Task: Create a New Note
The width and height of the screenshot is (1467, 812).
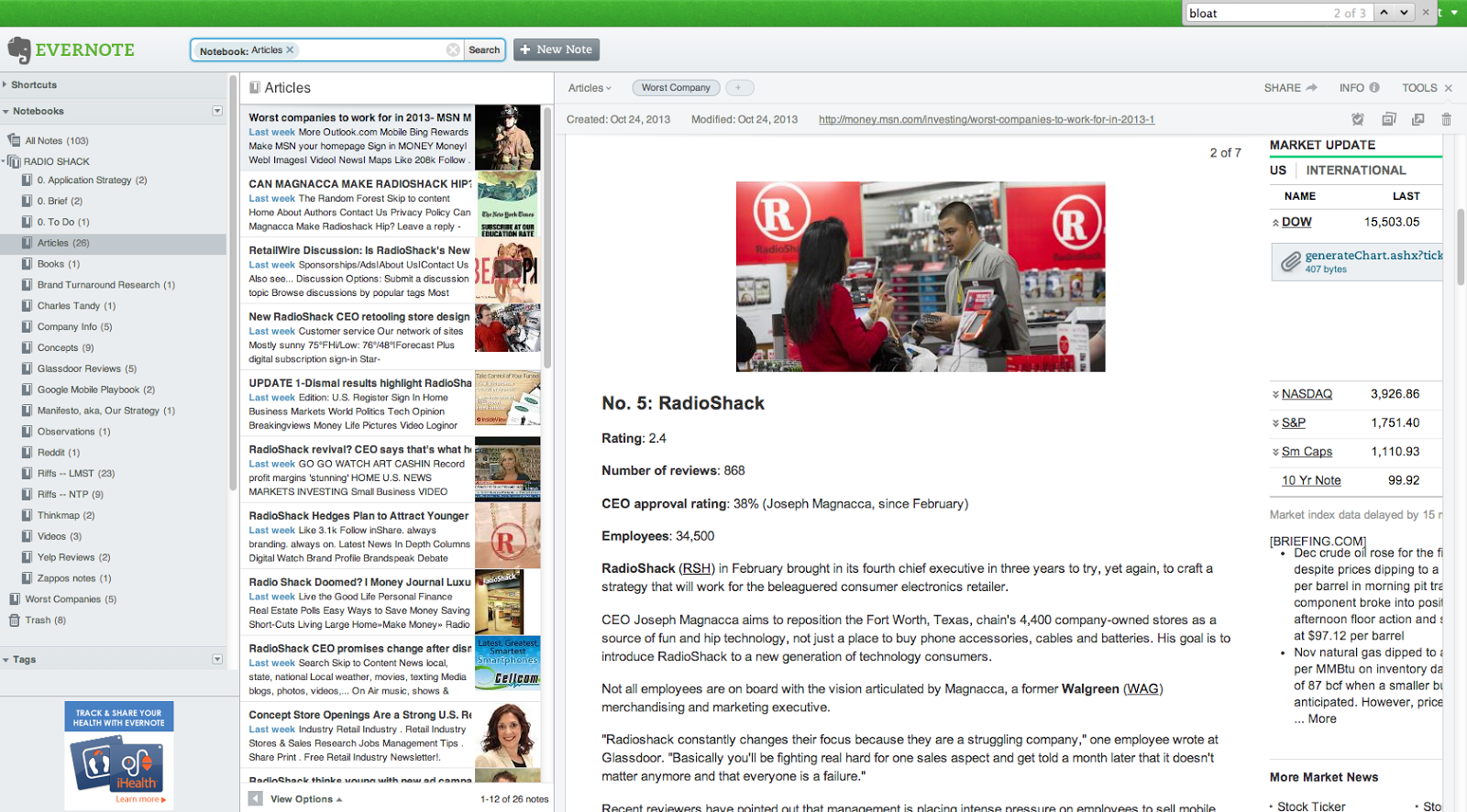Action: pos(557,49)
